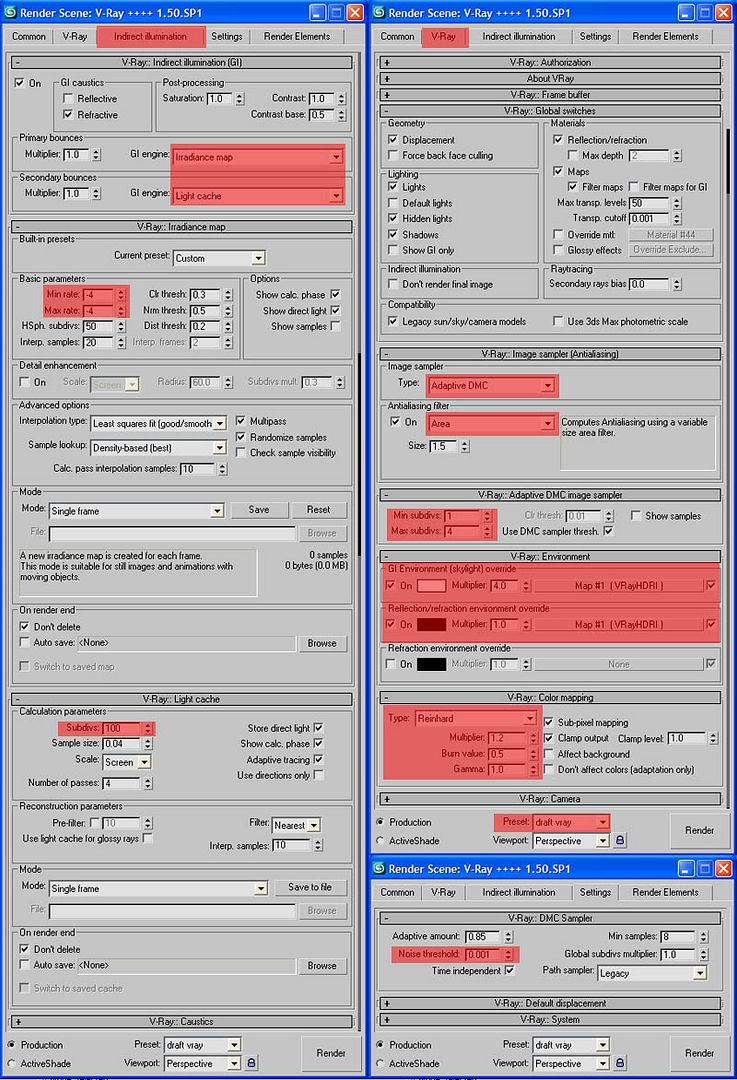Toggle the Displacement checkbox
The image size is (737, 1080).
point(393,139)
